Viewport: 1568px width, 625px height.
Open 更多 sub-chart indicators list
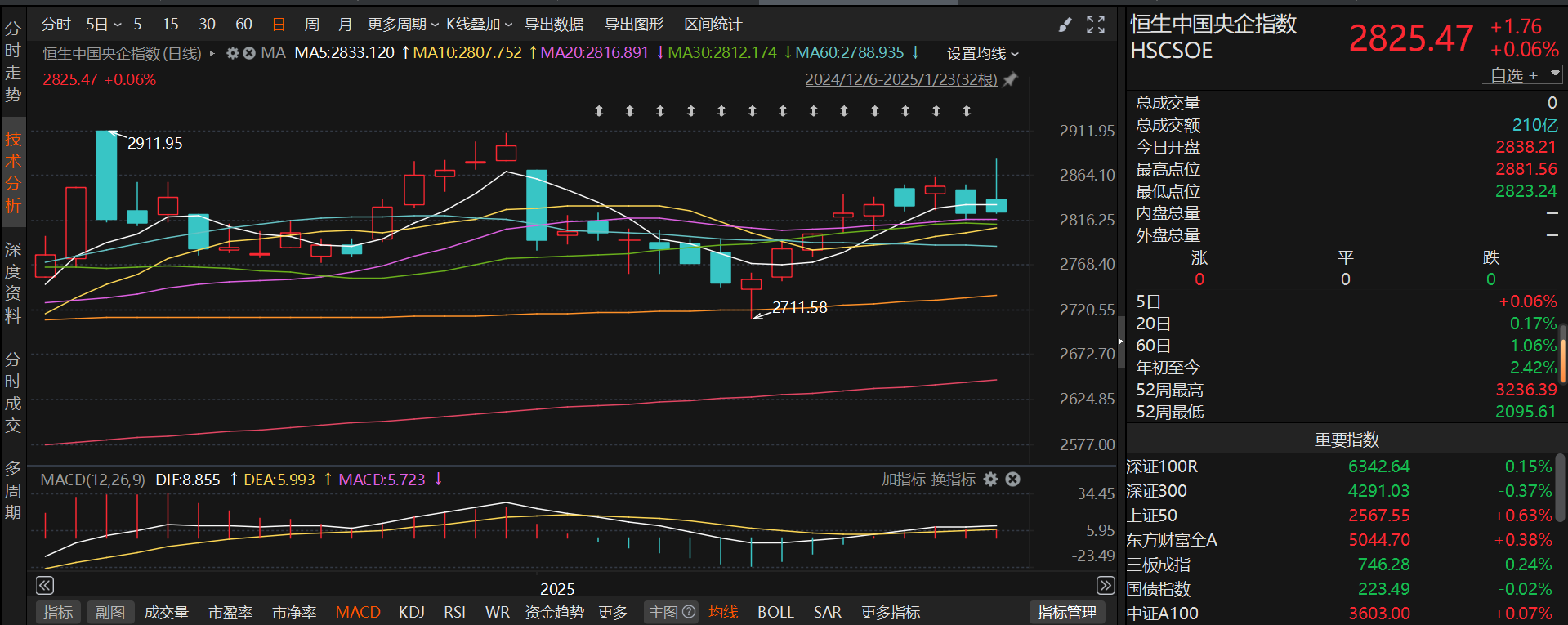coord(613,612)
